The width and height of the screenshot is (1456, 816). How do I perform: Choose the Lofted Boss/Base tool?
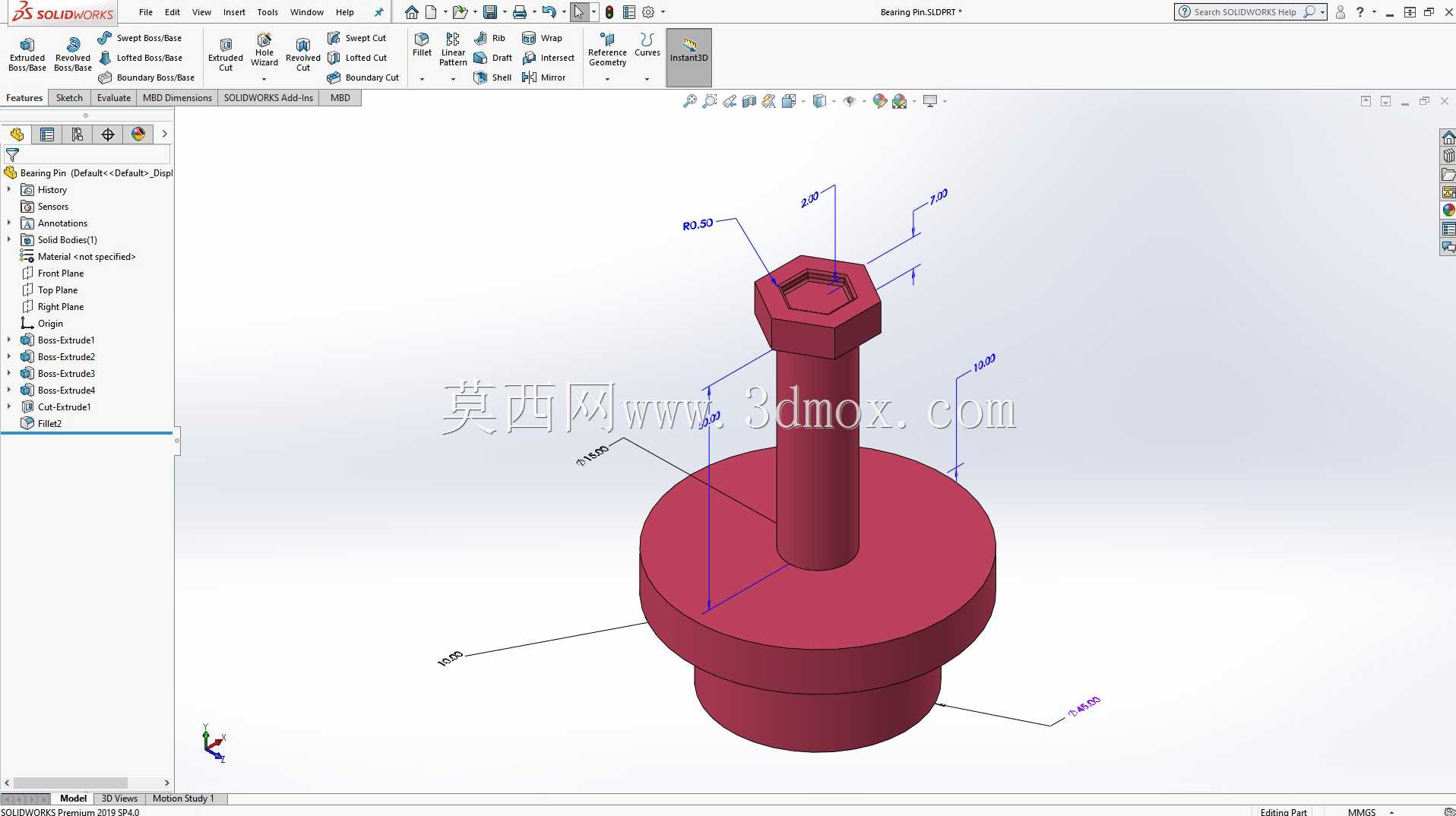[x=140, y=58]
